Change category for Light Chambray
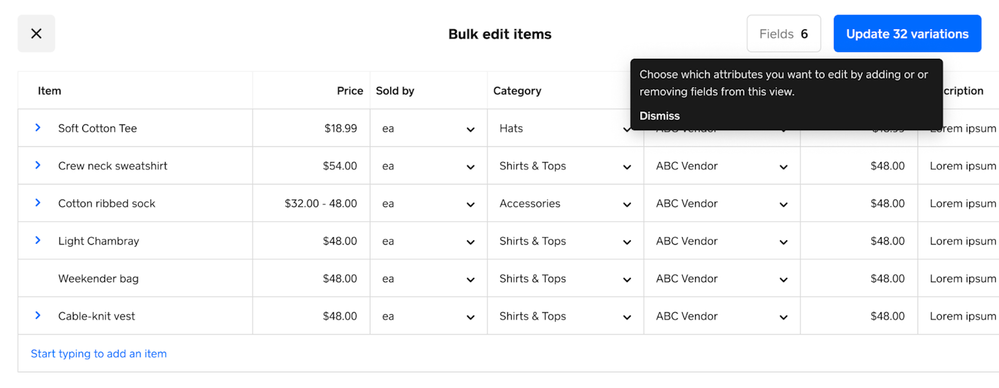Screen dimensions: 999x388 point(566,241)
